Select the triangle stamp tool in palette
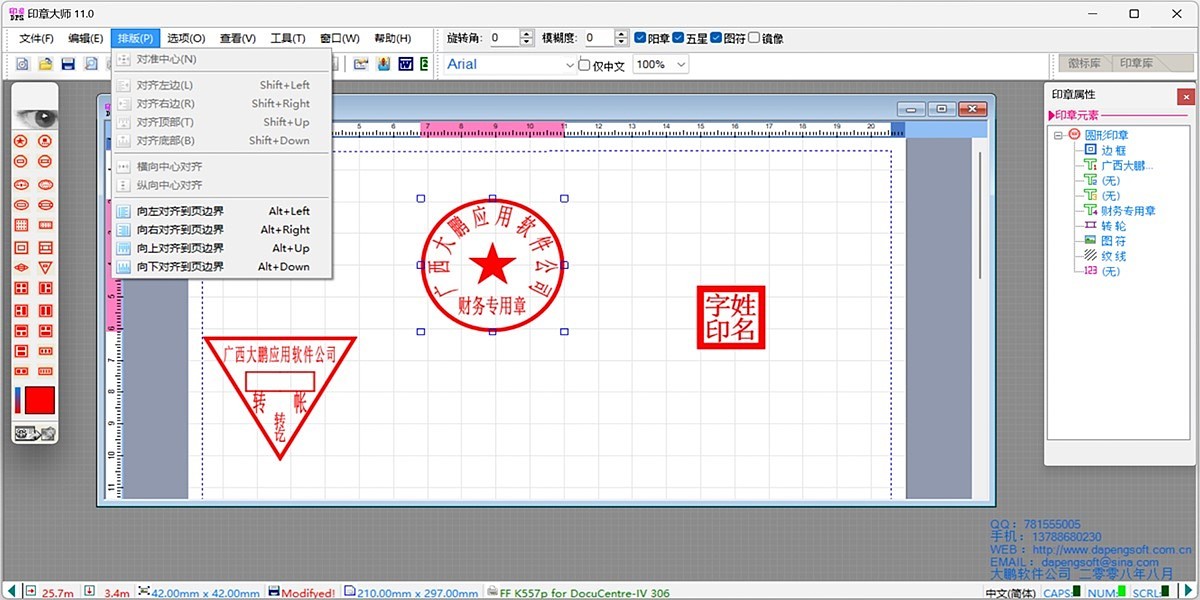Viewport: 1200px width, 600px height. point(45,268)
